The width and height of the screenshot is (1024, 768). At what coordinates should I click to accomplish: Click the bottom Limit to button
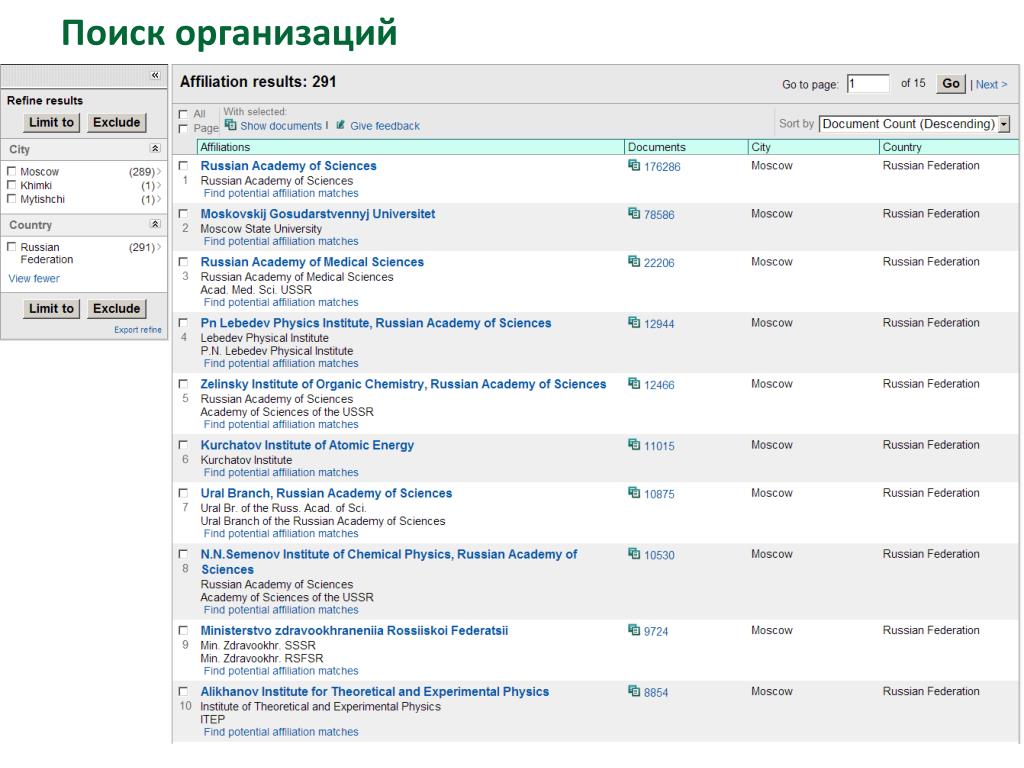[52, 308]
